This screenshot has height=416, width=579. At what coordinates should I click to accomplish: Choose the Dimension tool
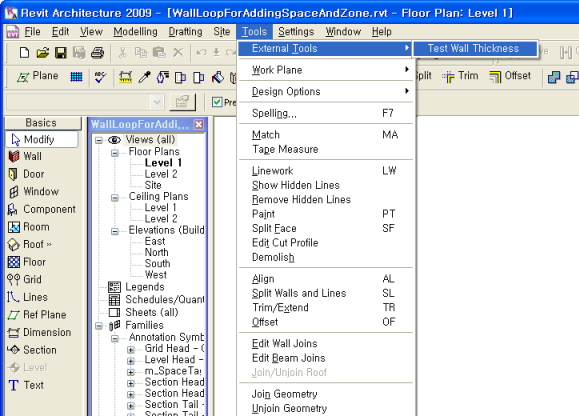point(39,332)
